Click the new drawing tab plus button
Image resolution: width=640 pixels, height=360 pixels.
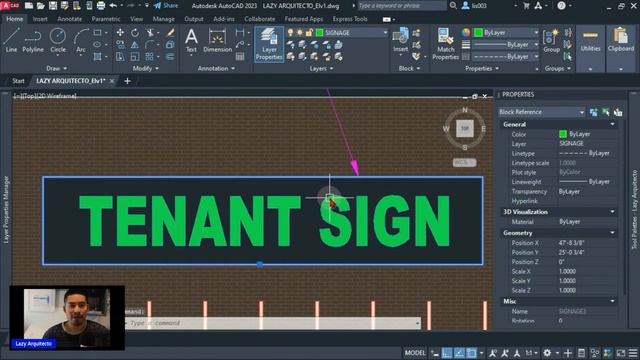coord(127,81)
